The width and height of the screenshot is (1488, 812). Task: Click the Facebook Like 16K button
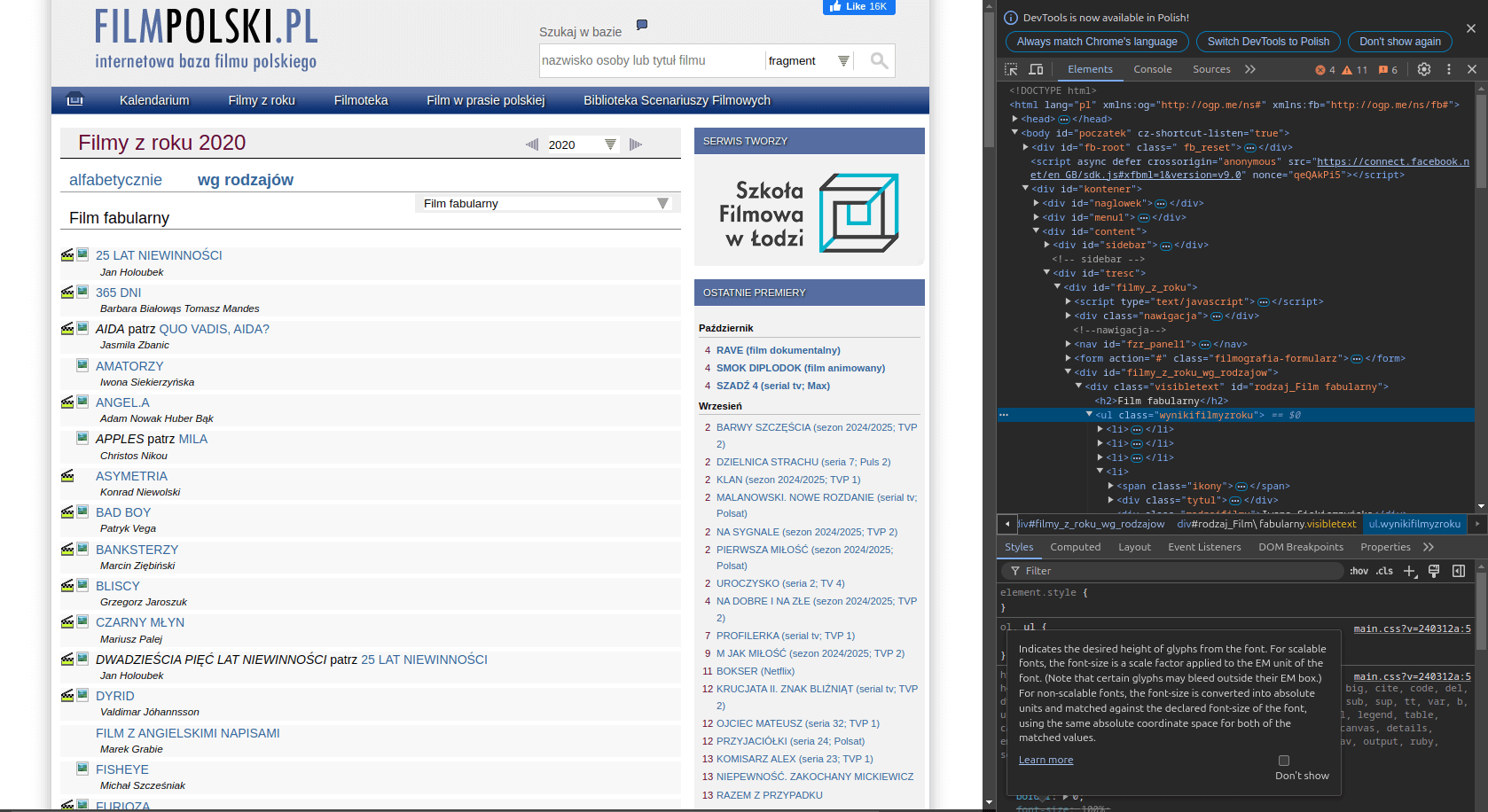point(858,6)
